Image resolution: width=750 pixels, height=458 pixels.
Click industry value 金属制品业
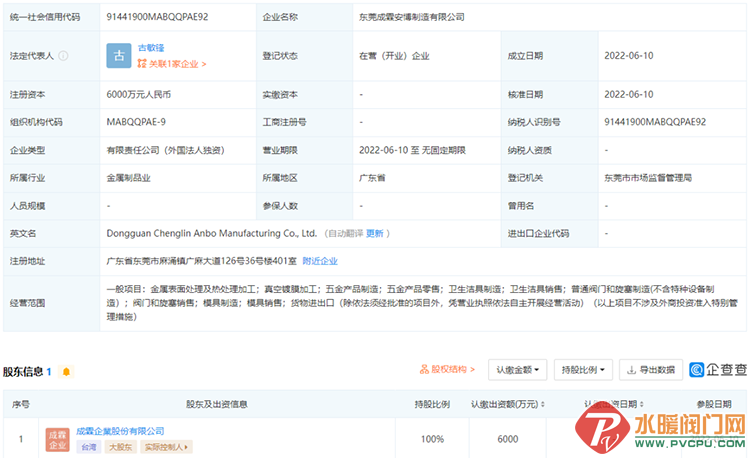pos(128,178)
